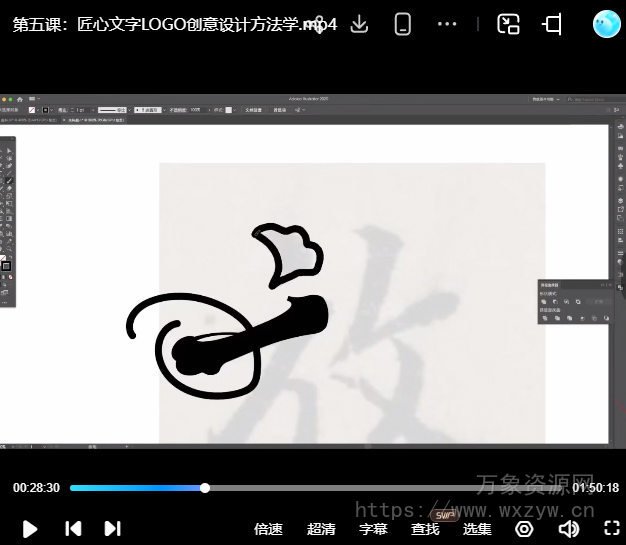This screenshot has width=626, height=545.
Task: Click the share icon in the top bar
Action: tap(319, 25)
